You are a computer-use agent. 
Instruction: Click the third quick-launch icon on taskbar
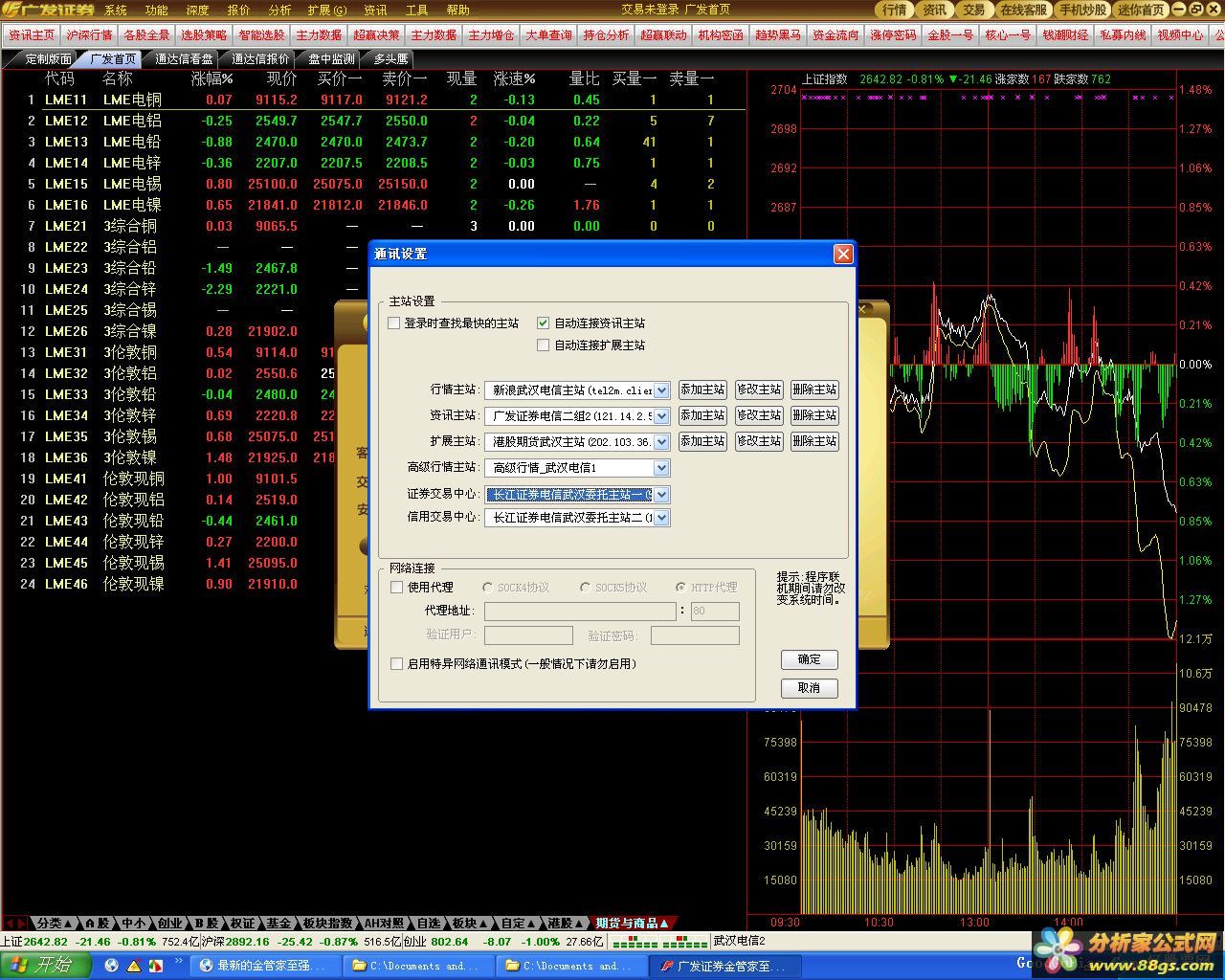[x=156, y=966]
